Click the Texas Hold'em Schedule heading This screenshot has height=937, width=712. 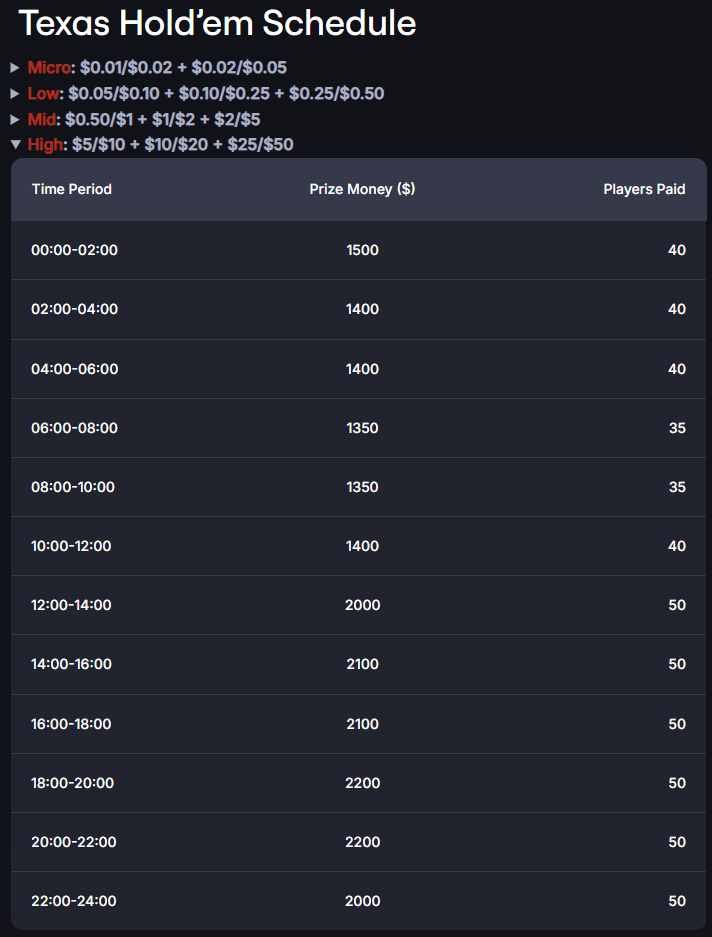point(218,23)
